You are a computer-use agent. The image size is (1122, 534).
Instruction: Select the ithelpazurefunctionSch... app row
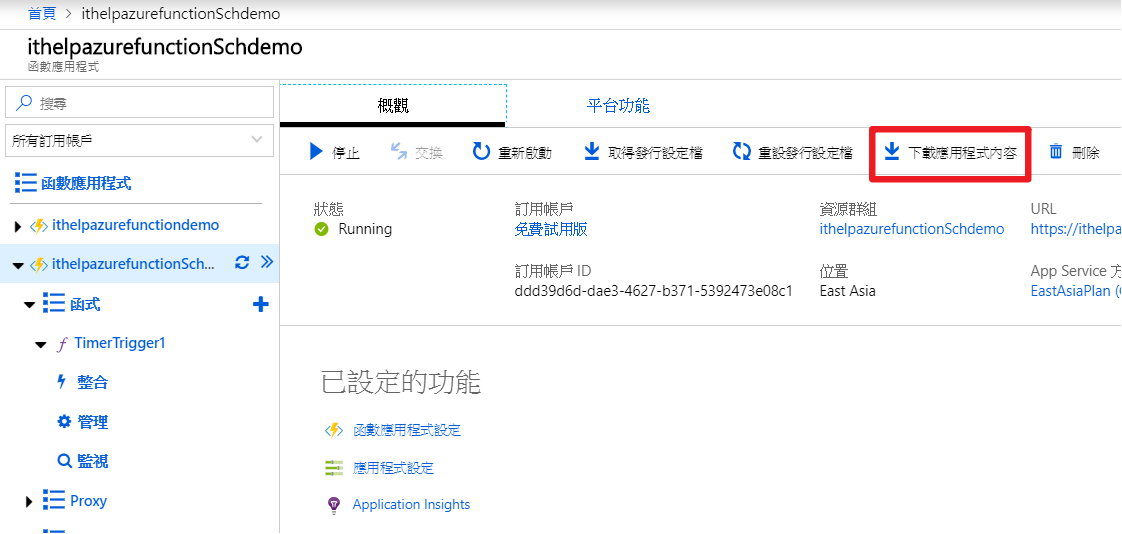(x=140, y=263)
